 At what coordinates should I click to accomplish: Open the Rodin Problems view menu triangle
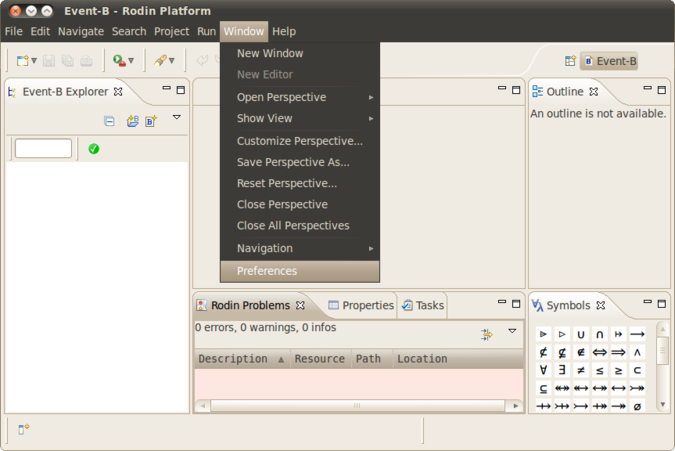512,331
